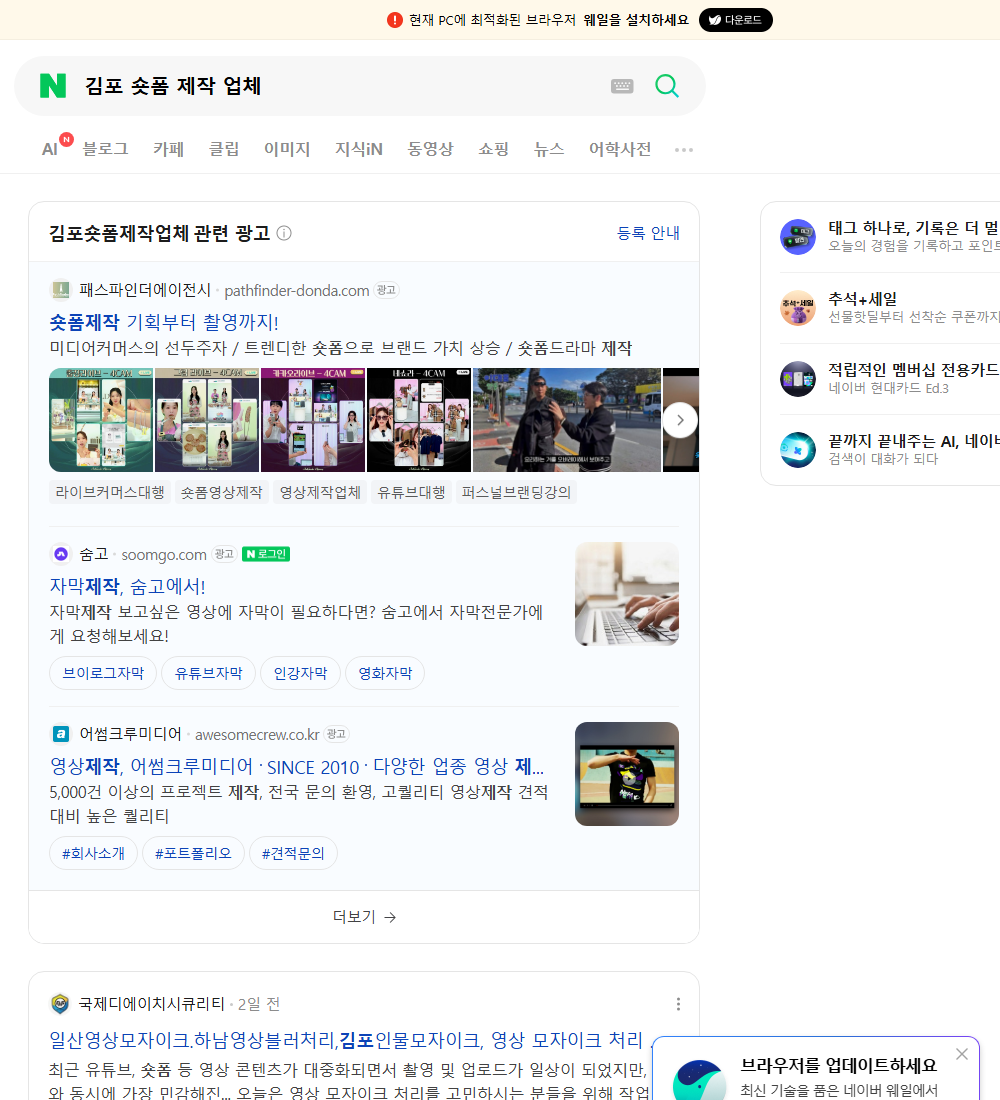Click the 끝까지 끝내주는 AI promo icon

(x=798, y=450)
